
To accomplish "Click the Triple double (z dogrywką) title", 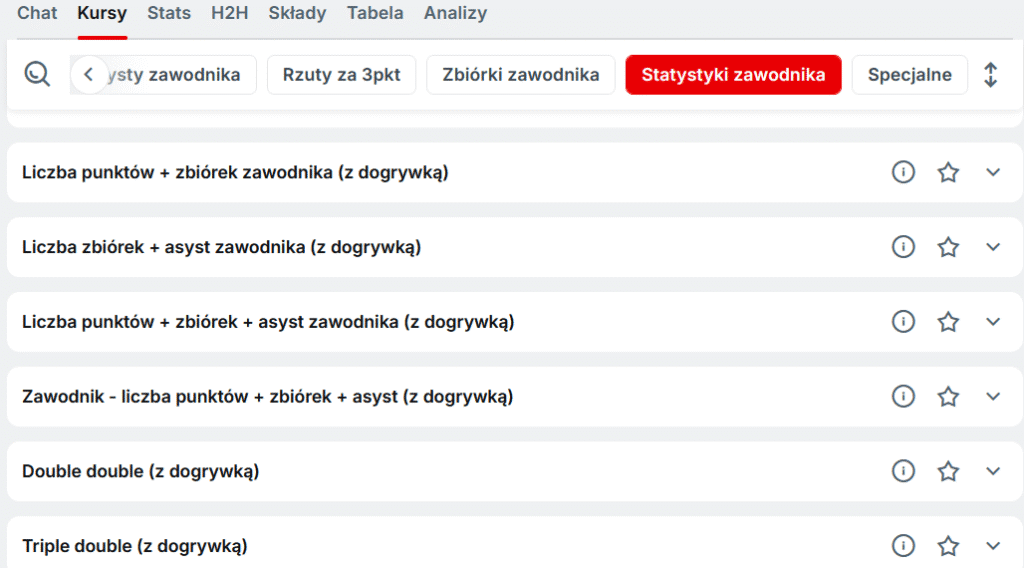I will [x=135, y=546].
